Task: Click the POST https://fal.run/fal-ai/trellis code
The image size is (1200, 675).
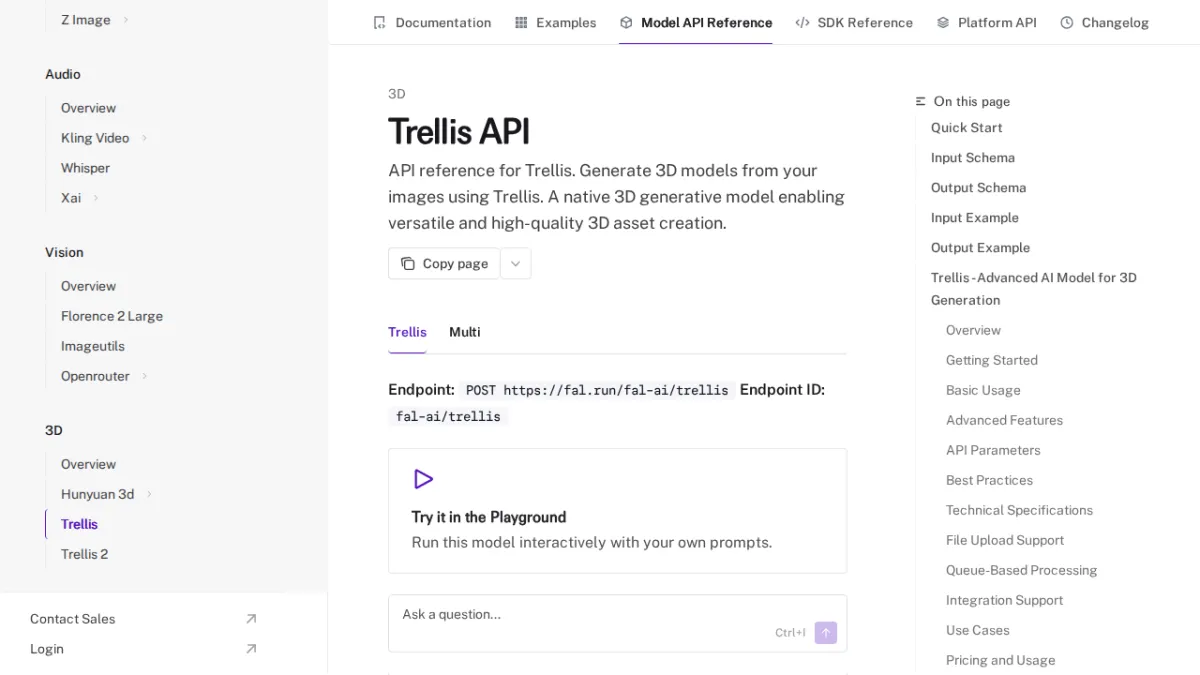Action: click(x=597, y=390)
